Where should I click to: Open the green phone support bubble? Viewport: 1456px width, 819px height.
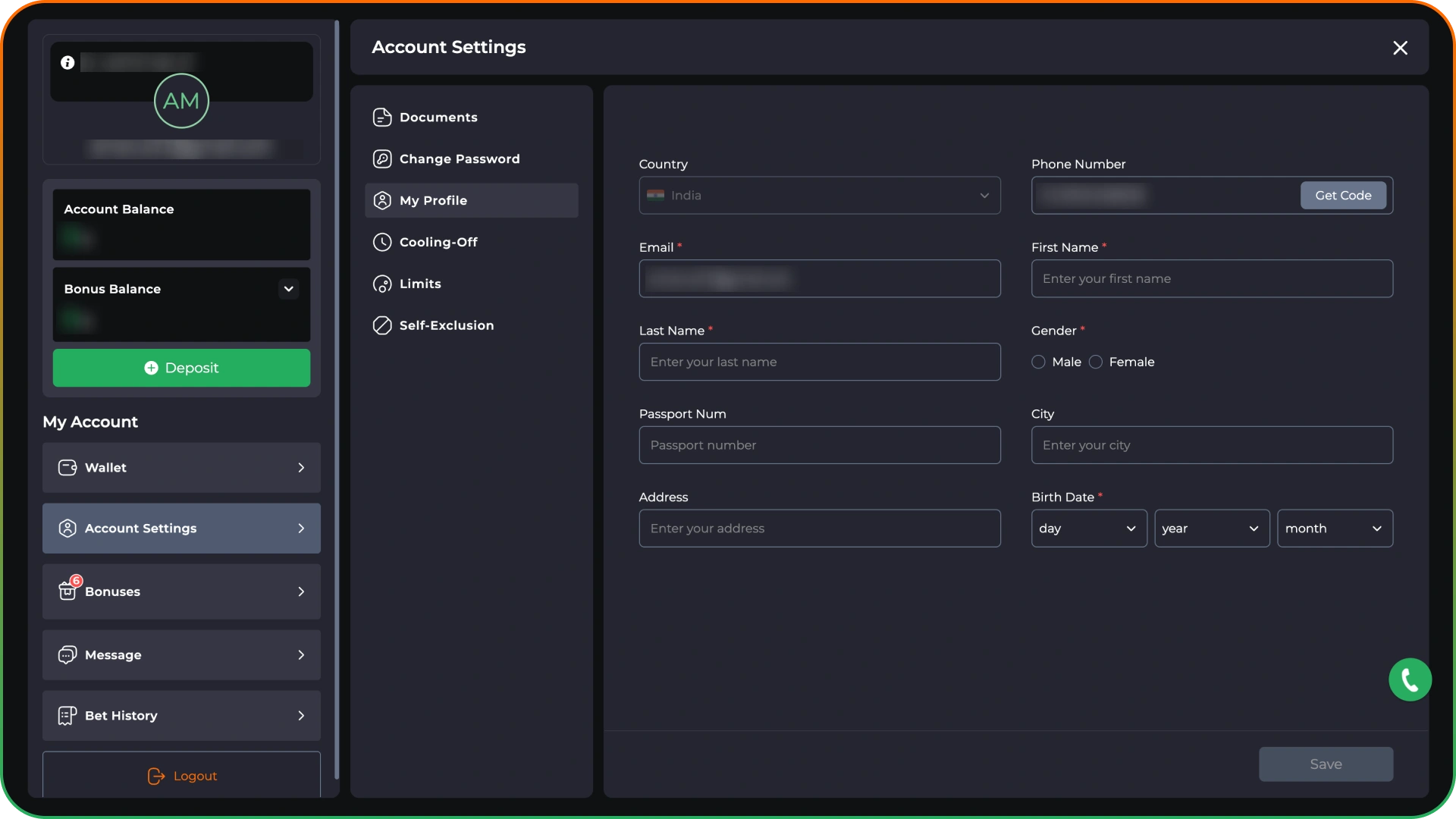coord(1410,679)
